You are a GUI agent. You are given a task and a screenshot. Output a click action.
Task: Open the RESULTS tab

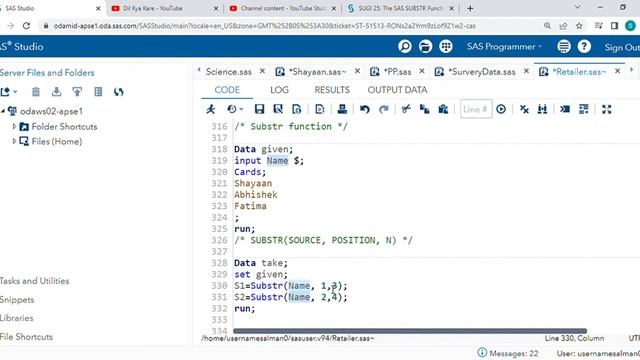tap(332, 90)
